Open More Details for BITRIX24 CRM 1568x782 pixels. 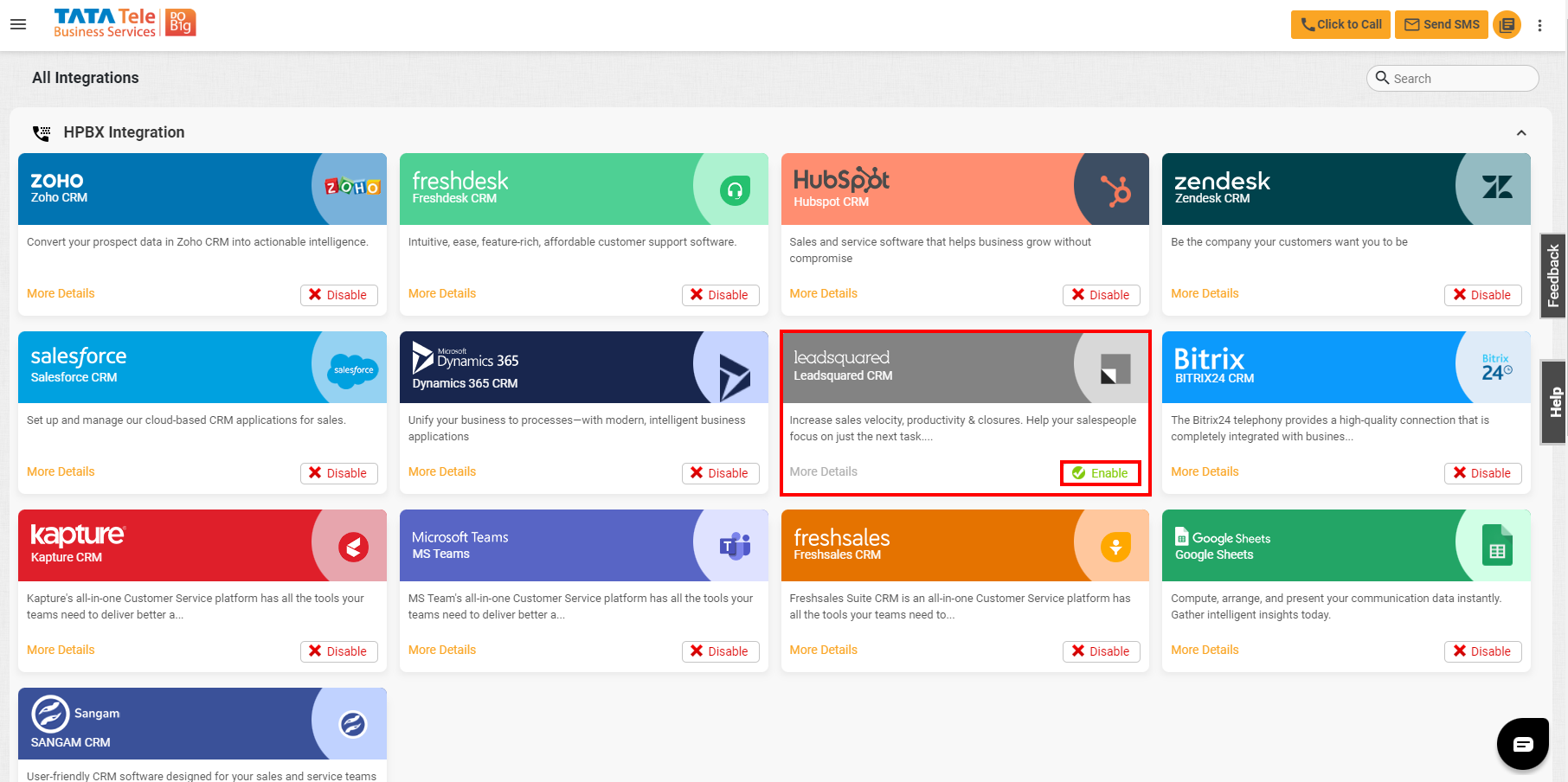pos(1205,471)
